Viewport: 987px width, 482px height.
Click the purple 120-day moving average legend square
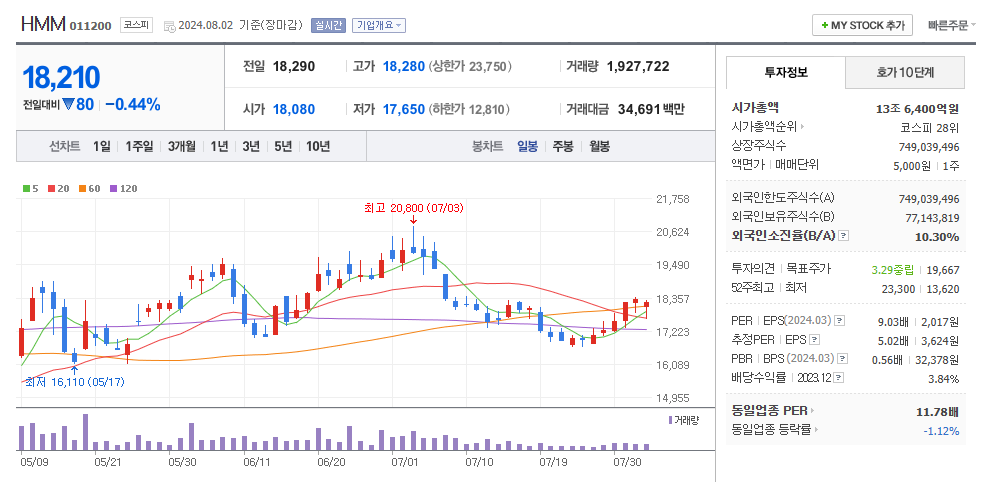pos(113,188)
